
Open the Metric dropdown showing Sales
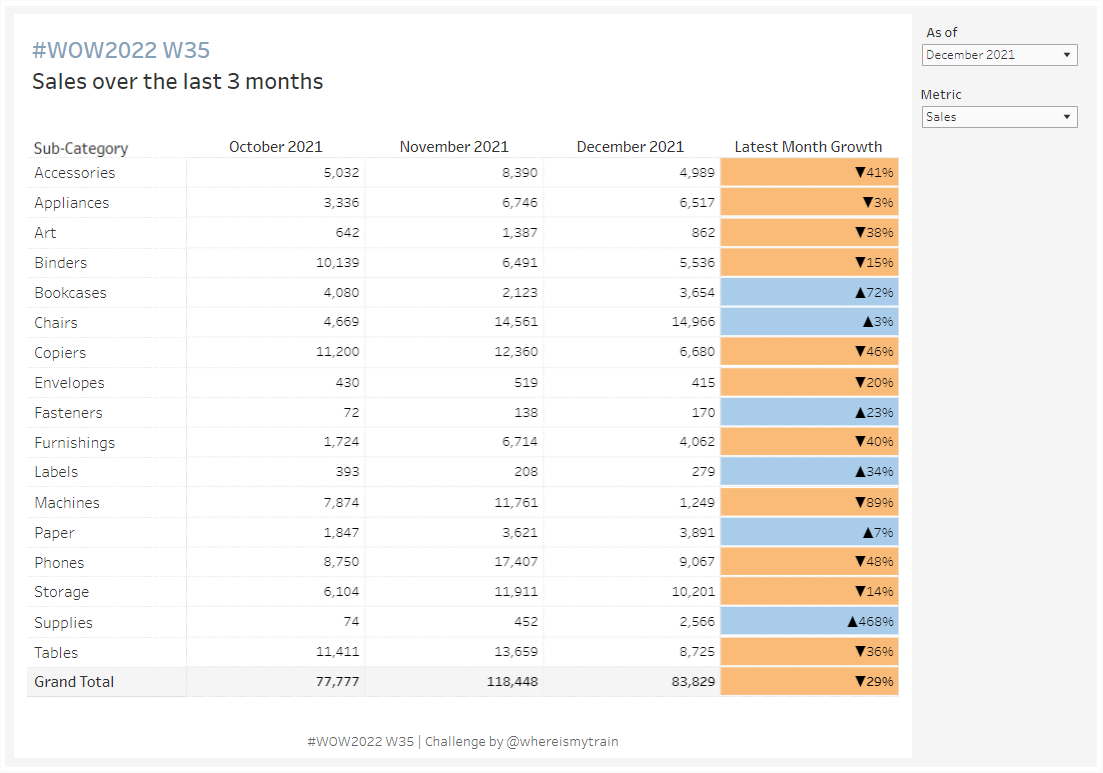[999, 117]
